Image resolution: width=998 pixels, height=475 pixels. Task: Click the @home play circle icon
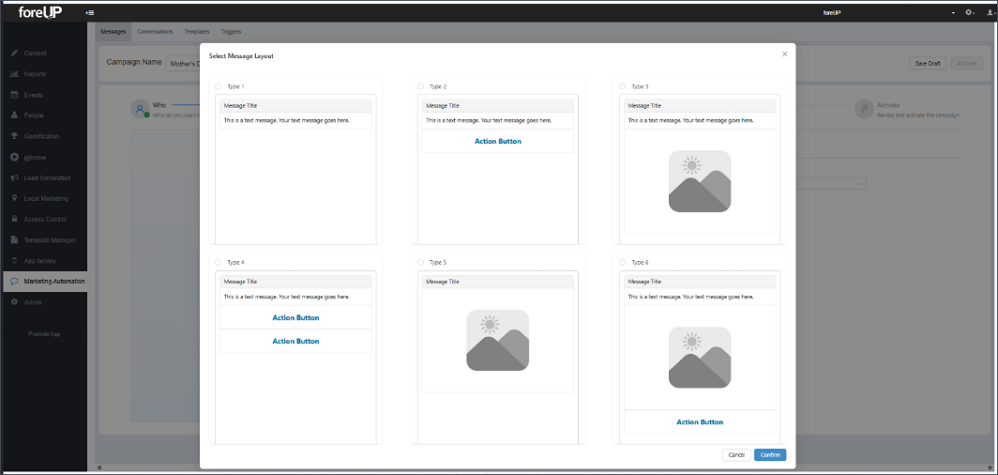[x=14, y=157]
